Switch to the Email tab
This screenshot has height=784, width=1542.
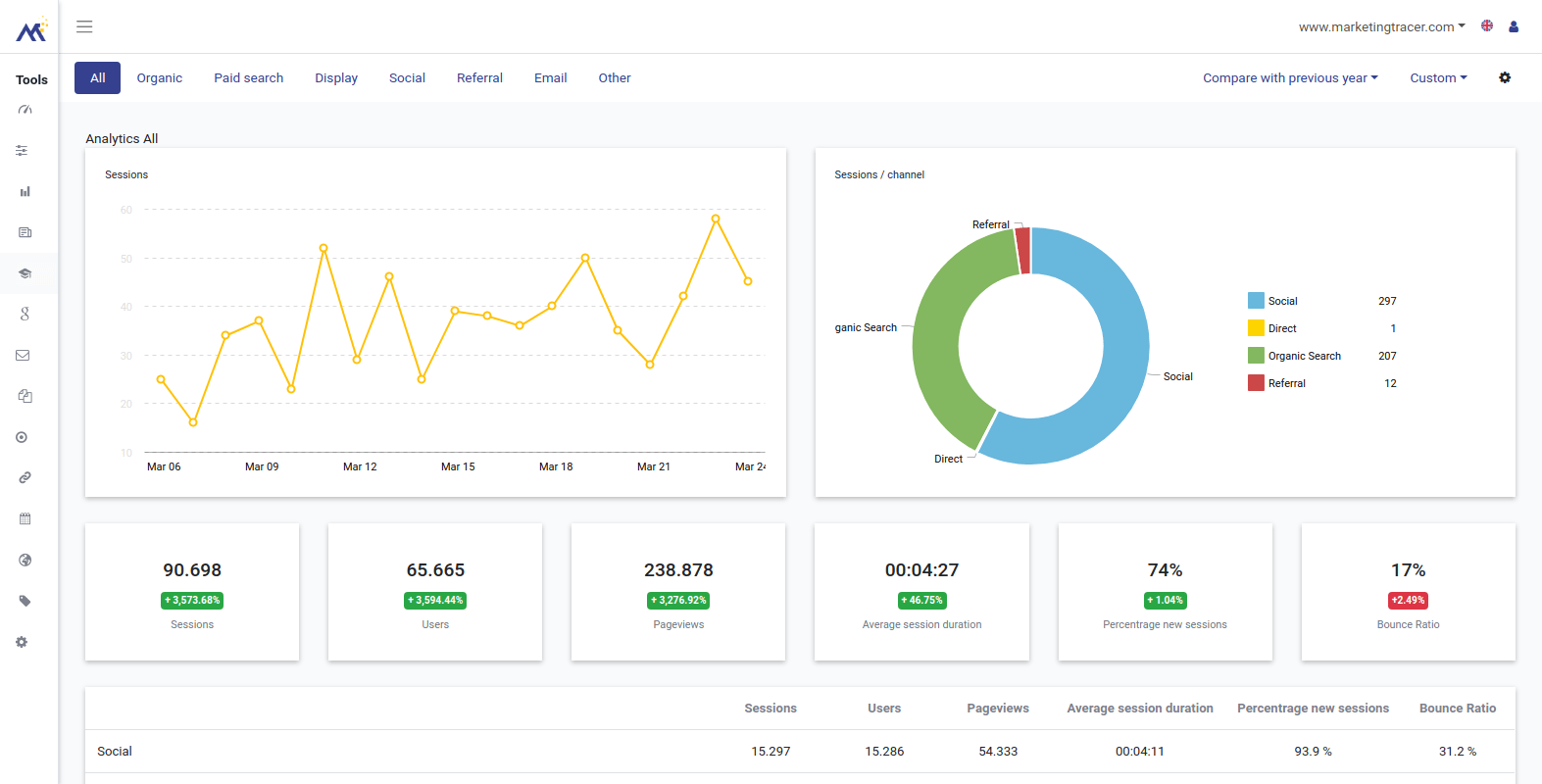pyautogui.click(x=550, y=77)
